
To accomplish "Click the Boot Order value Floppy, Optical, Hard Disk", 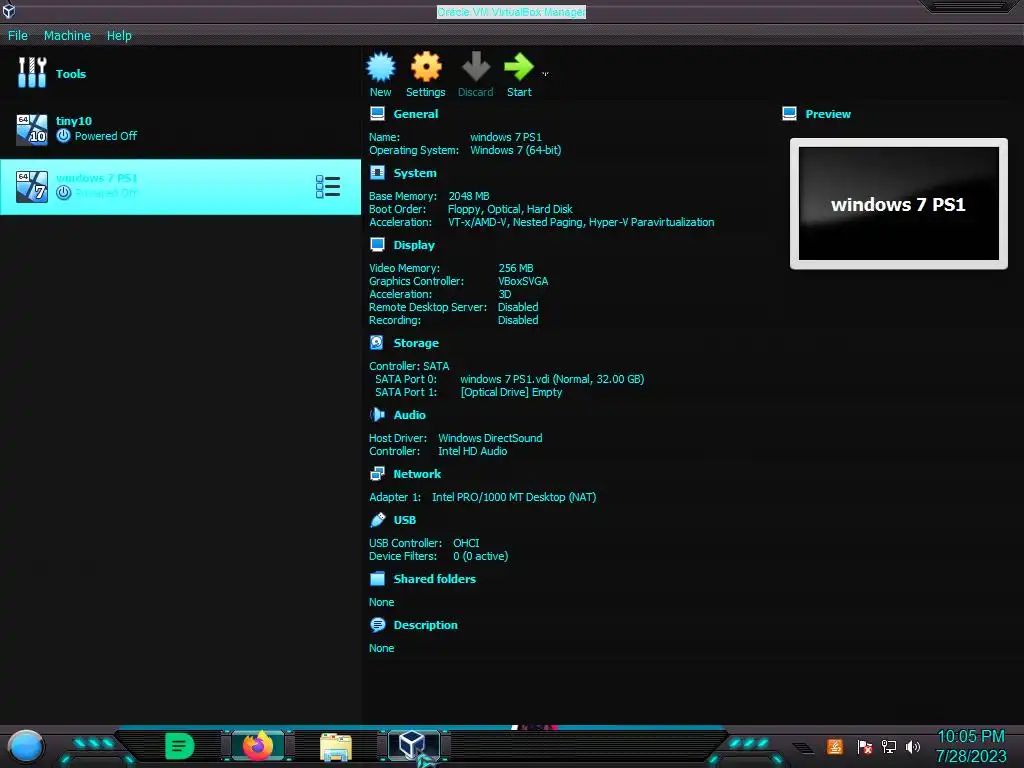I will pos(510,209).
